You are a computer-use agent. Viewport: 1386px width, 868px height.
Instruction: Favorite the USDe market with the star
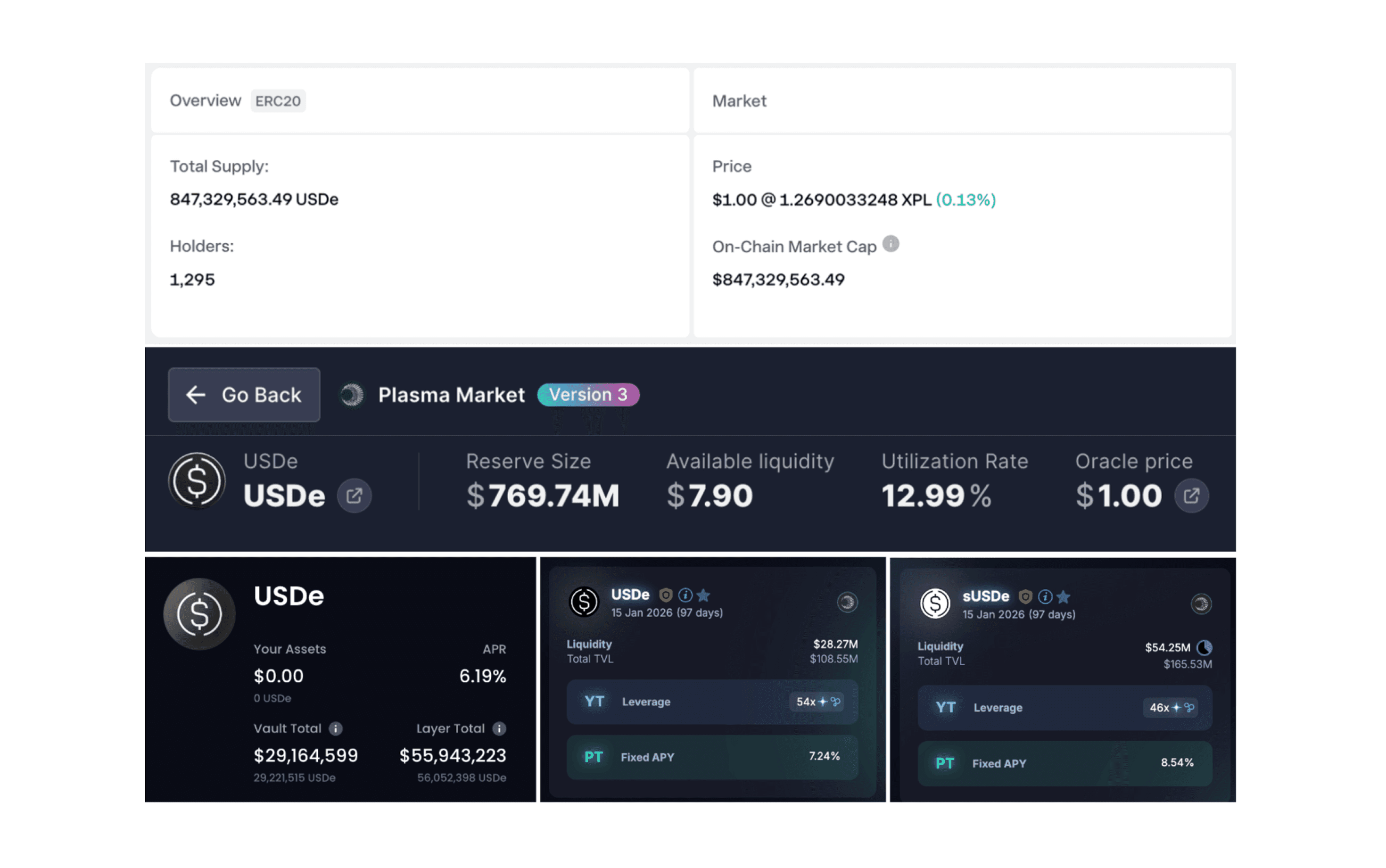pyautogui.click(x=704, y=595)
